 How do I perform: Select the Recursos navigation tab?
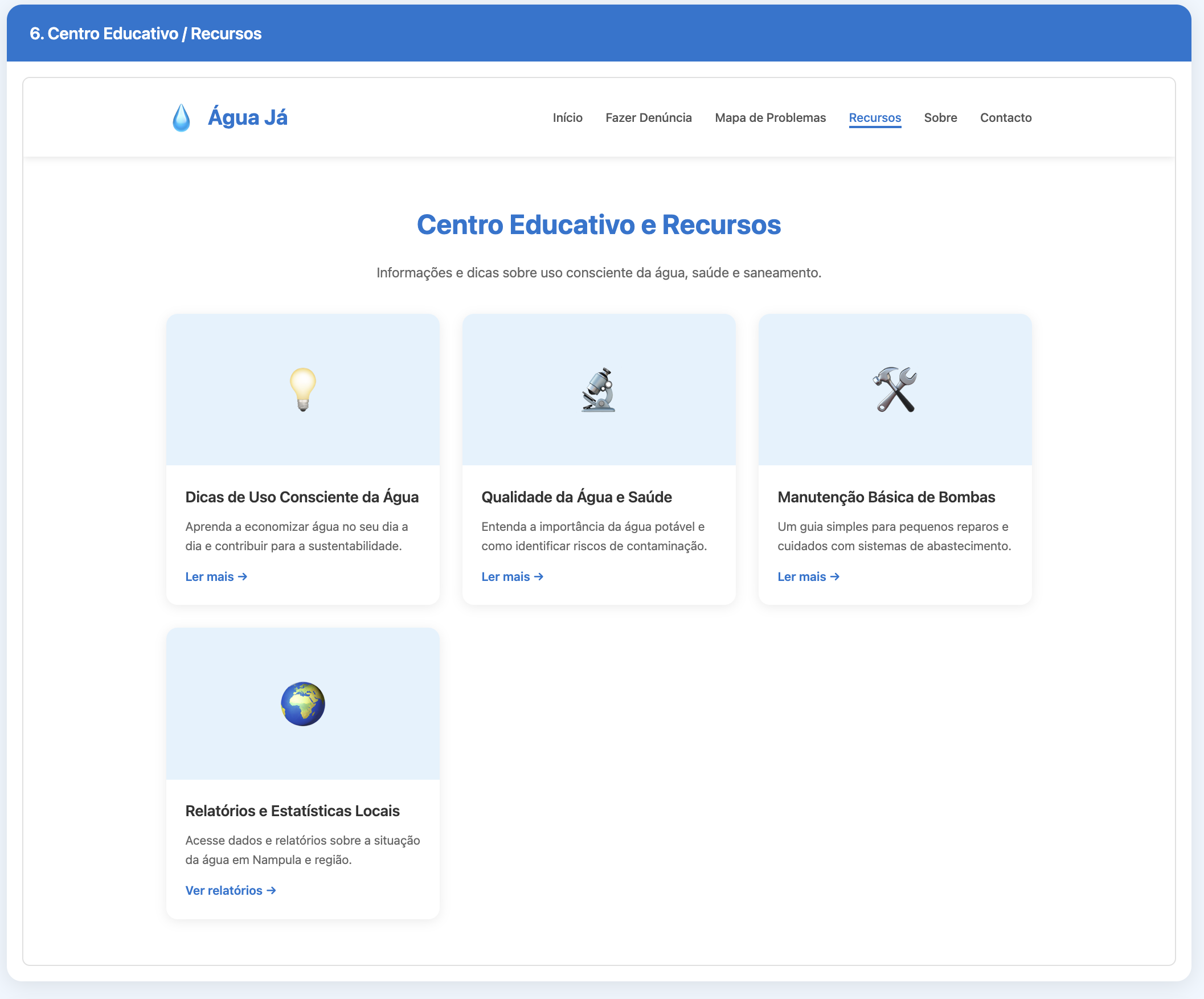click(874, 117)
